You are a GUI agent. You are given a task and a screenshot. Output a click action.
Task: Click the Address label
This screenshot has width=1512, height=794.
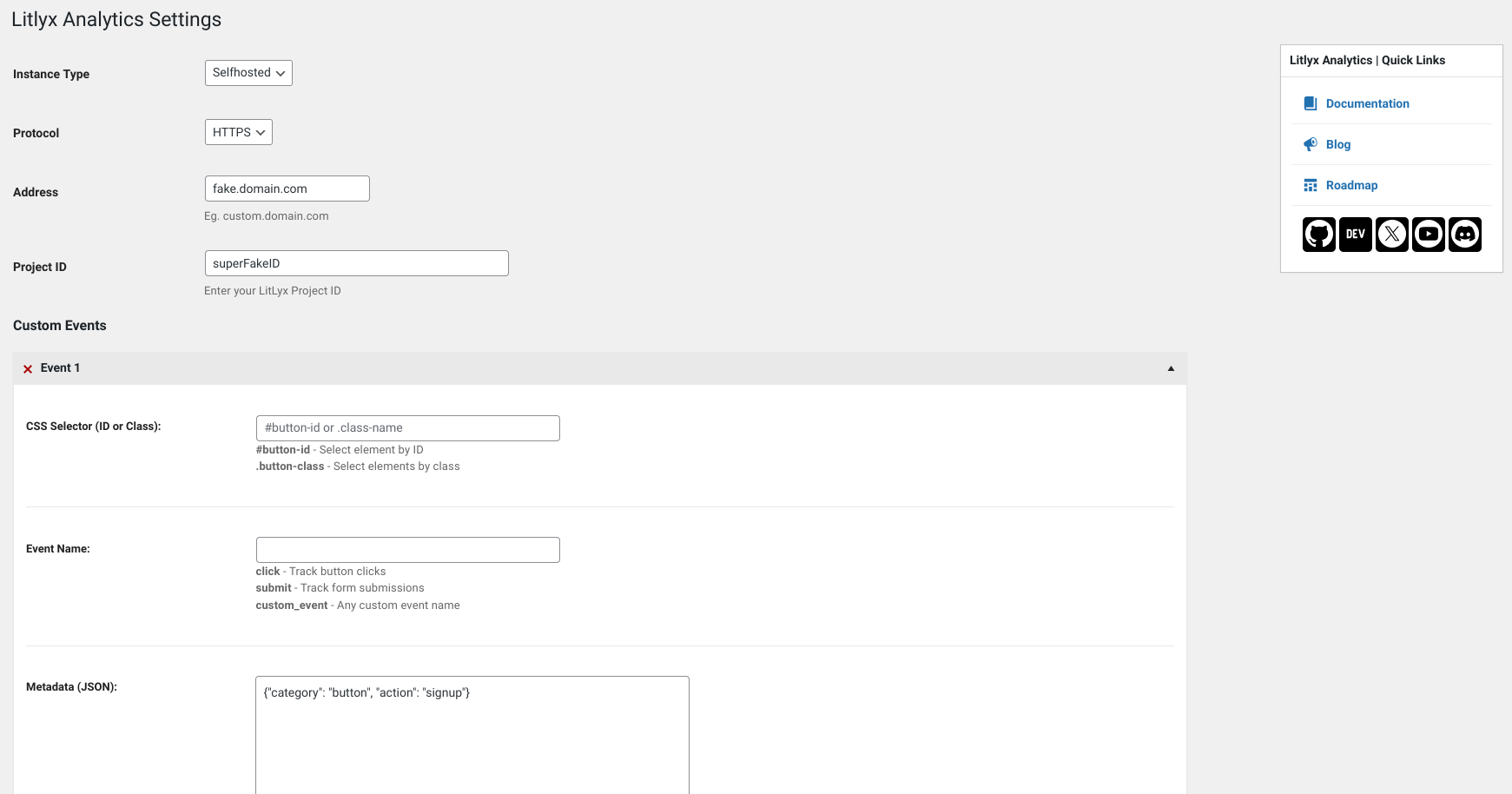[36, 193]
